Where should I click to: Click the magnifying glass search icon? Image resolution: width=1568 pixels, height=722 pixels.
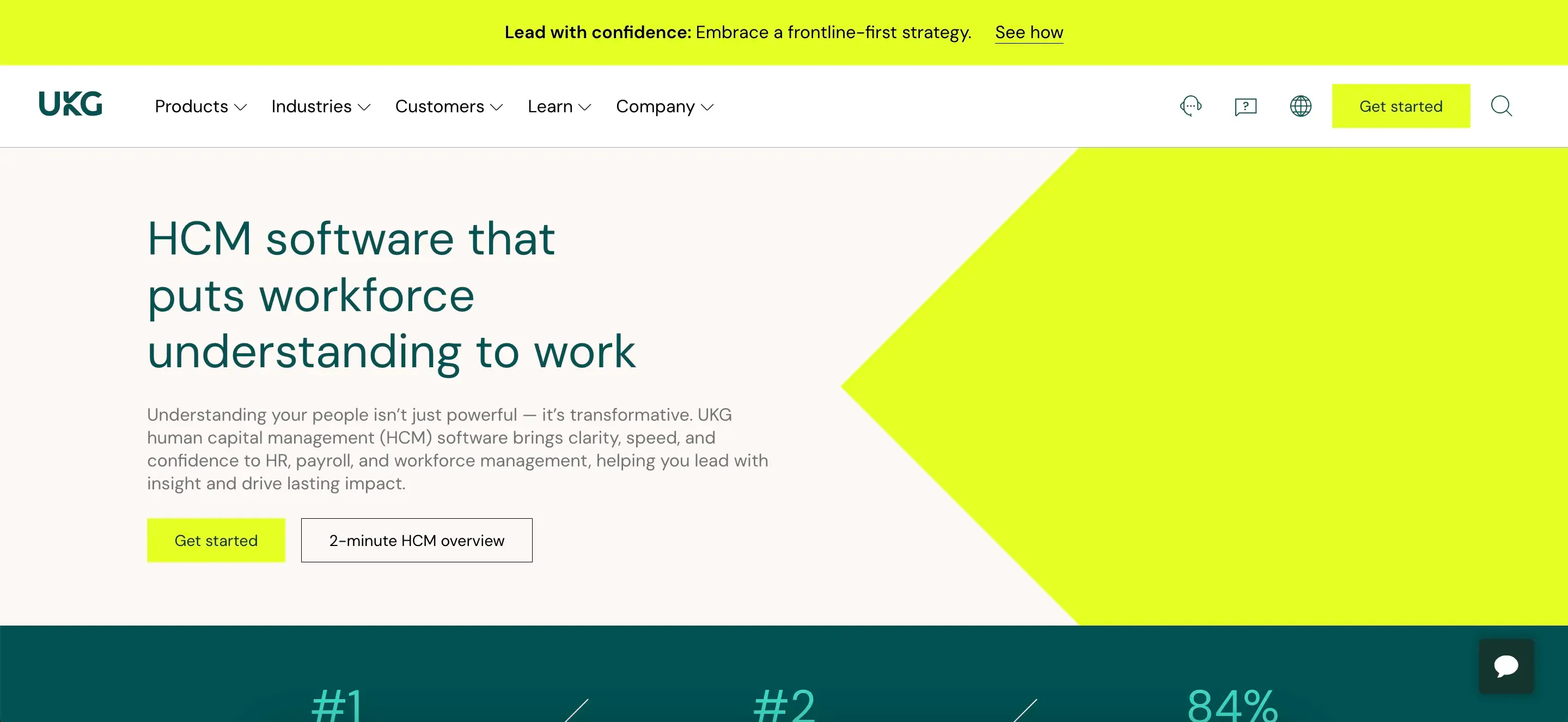point(1501,106)
